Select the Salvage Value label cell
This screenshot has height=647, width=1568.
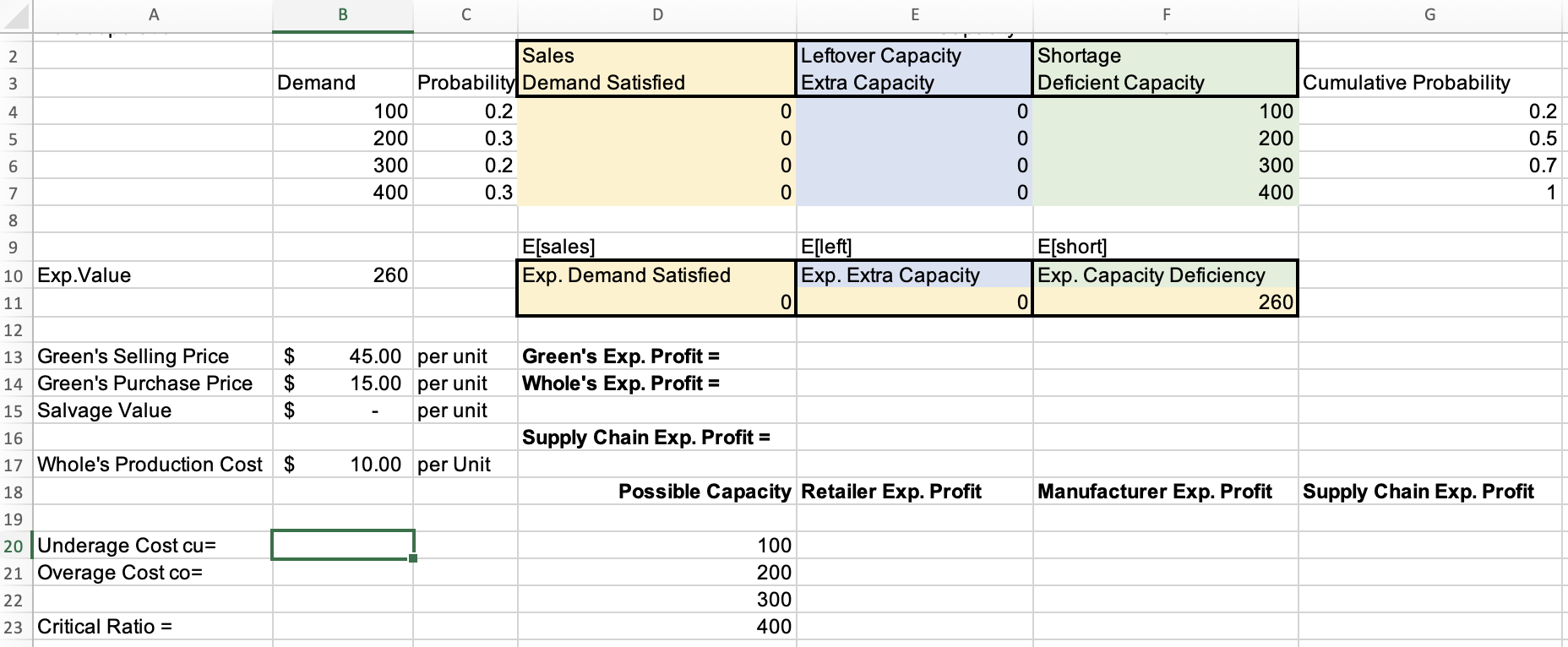click(x=104, y=410)
